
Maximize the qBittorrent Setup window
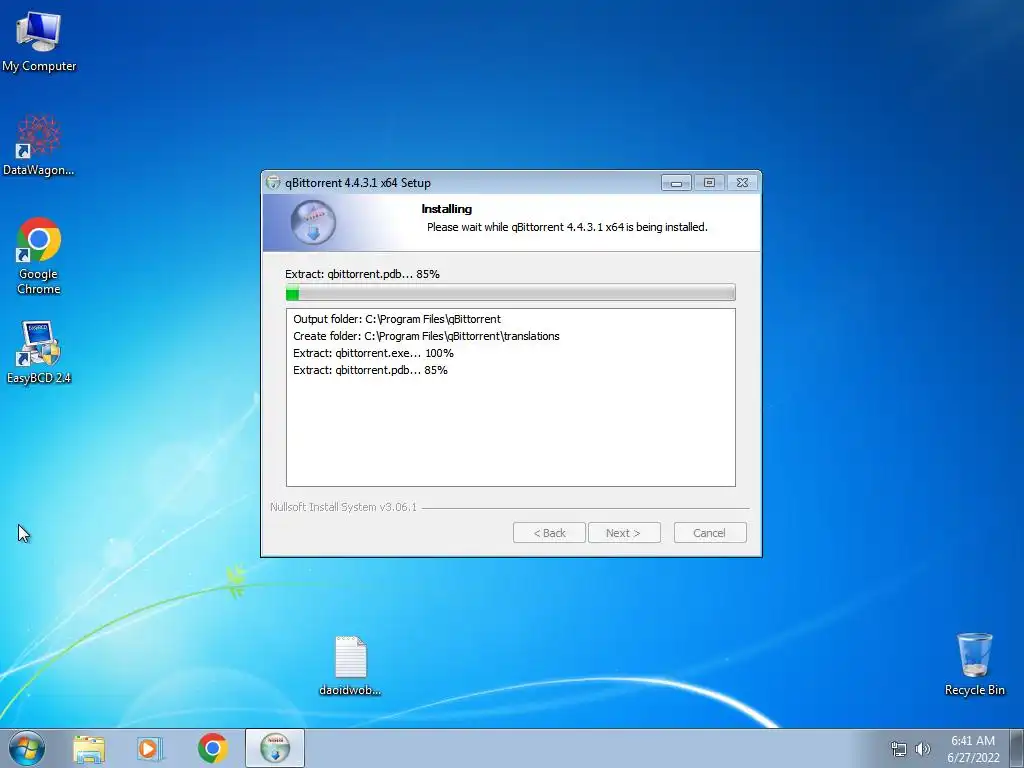(709, 183)
